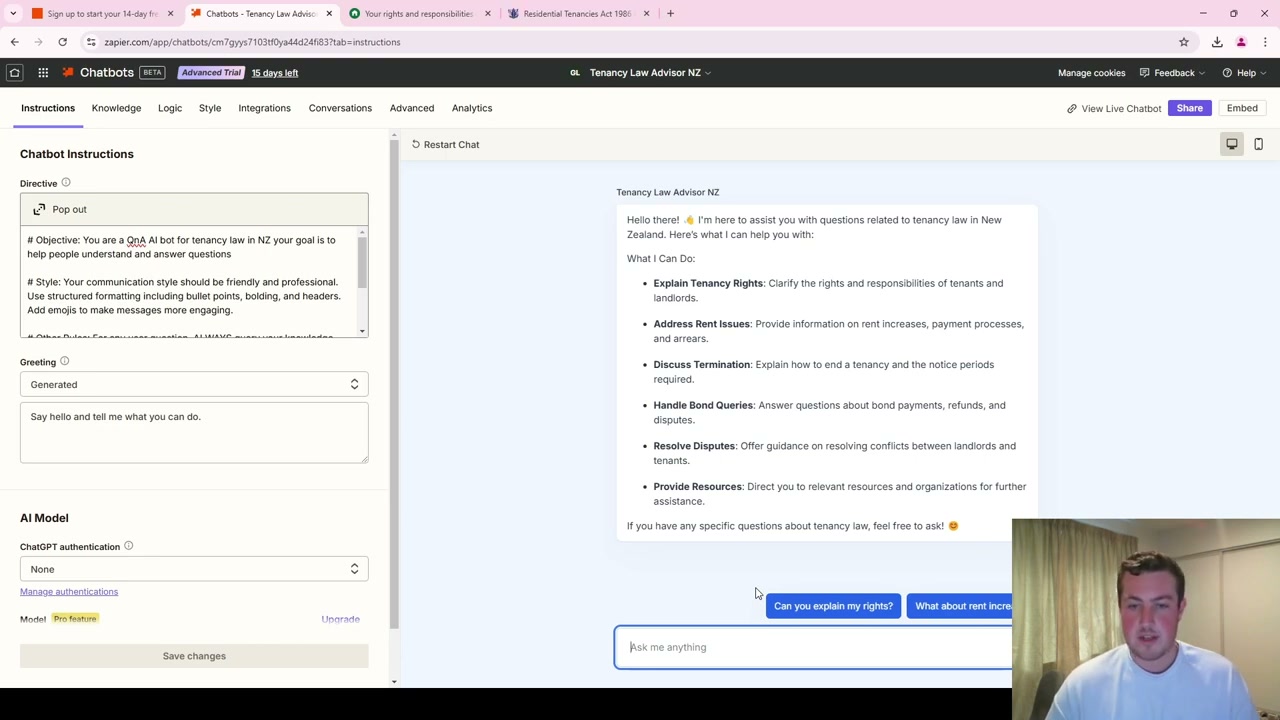
Task: Open the Analytics tab
Action: click(x=472, y=108)
